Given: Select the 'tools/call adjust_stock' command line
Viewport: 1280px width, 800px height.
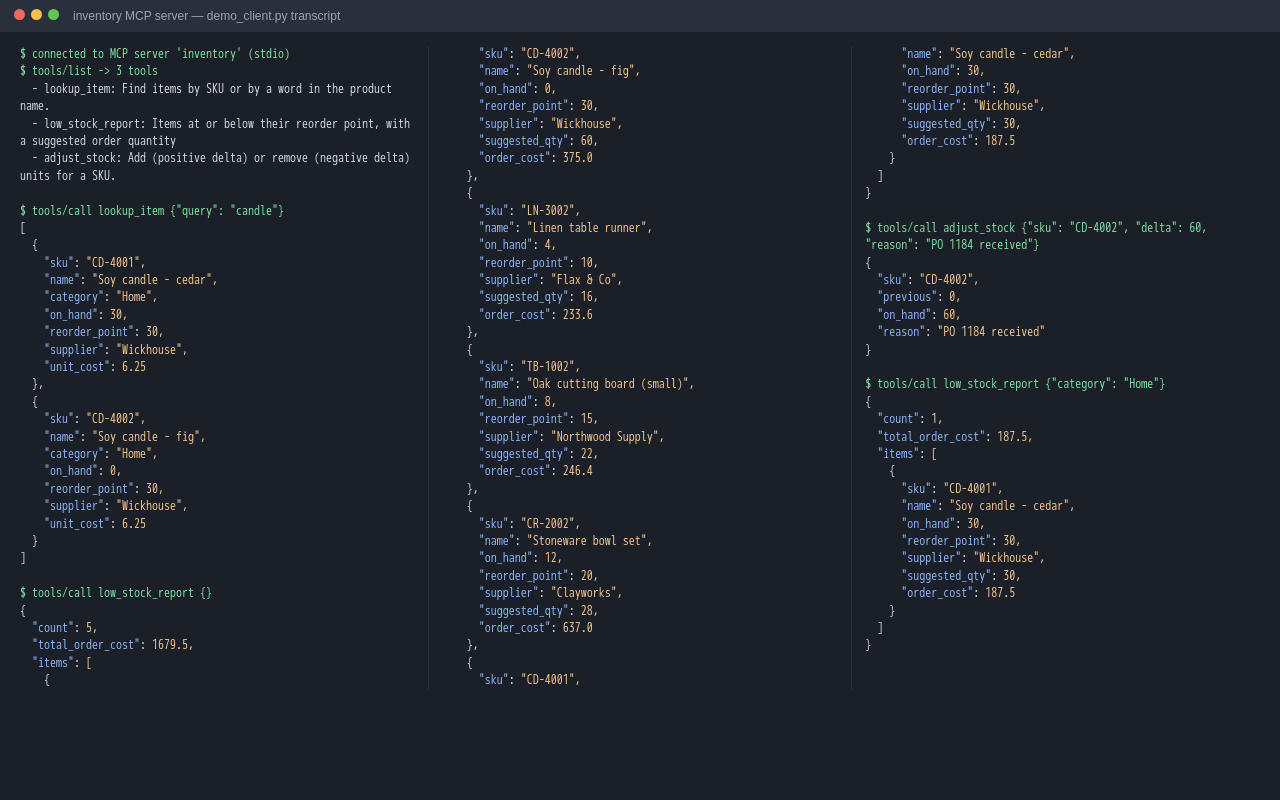Looking at the screenshot, I should pos(1036,236).
